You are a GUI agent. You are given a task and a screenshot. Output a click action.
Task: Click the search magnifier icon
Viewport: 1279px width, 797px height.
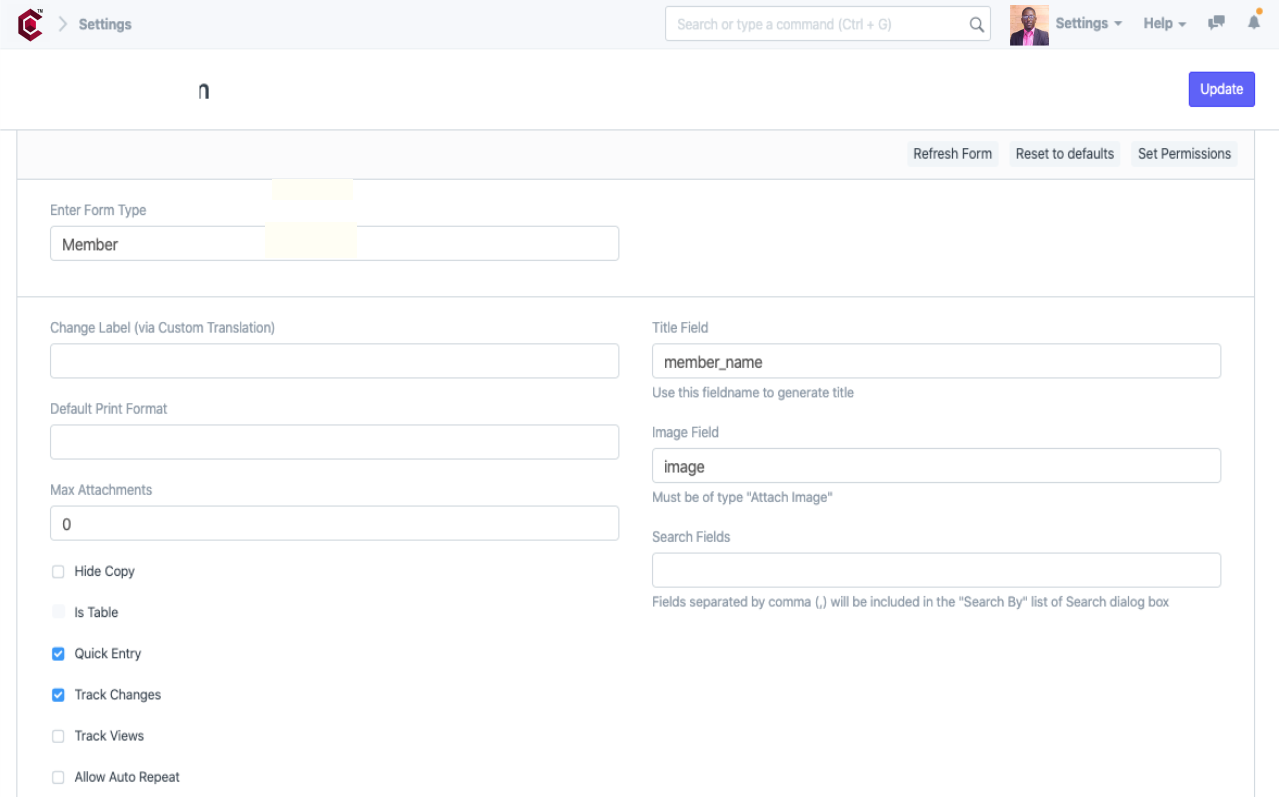976,24
